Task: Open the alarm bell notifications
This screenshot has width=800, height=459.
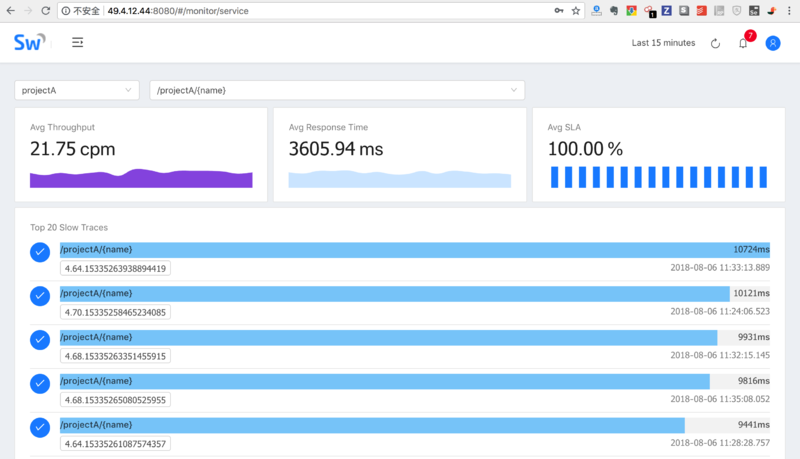Action: [743, 43]
